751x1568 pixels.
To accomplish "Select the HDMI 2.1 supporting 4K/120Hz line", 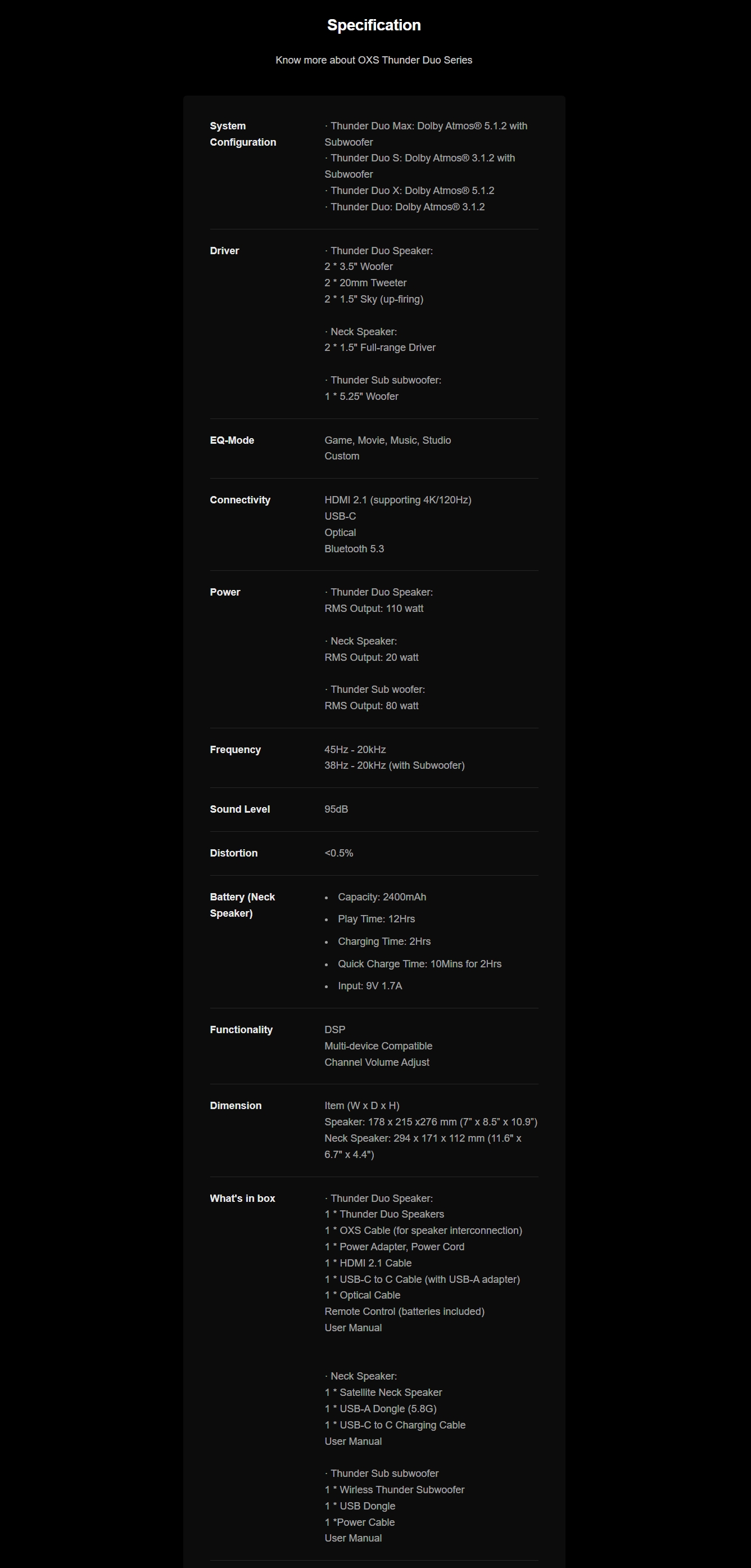I will pos(398,500).
